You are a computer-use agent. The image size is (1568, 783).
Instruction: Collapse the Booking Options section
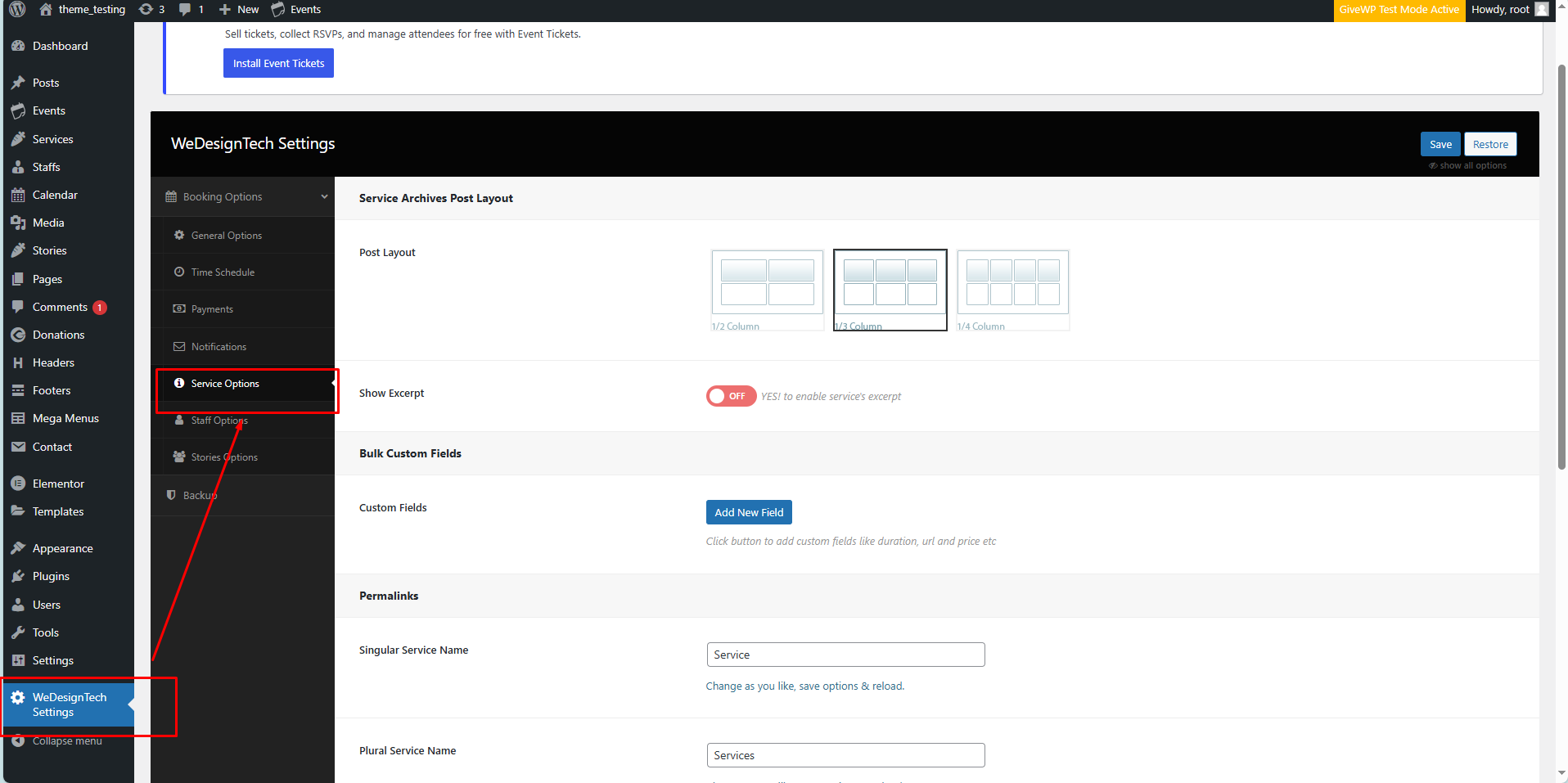click(243, 196)
